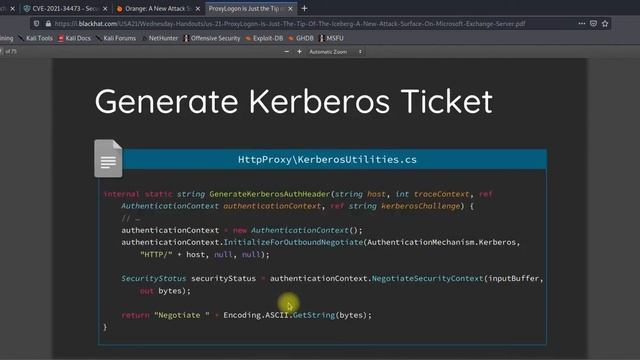Click the SecurityStatus type name
The image size is (640, 360).
(x=153, y=278)
